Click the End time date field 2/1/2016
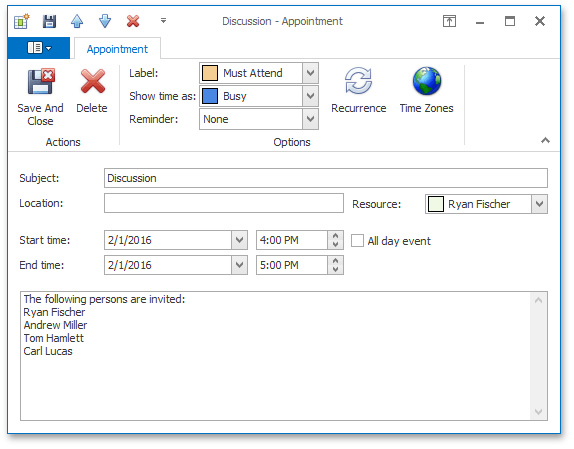 click(168, 265)
